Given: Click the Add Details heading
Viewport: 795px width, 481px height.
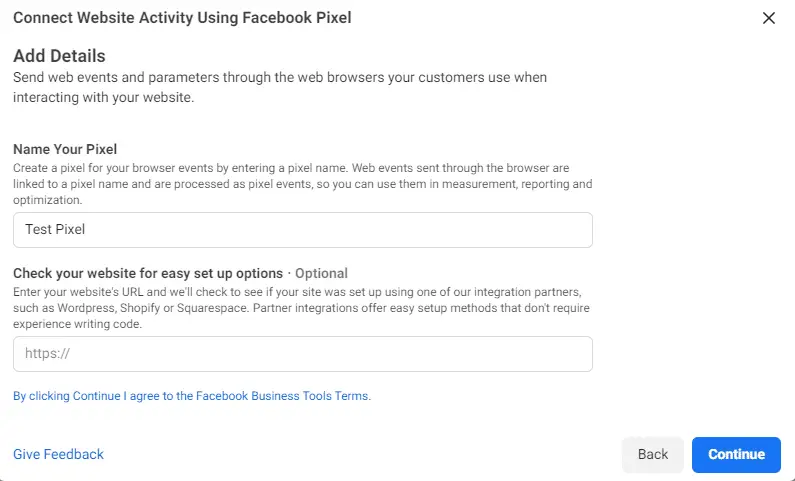Looking at the screenshot, I should (59, 56).
